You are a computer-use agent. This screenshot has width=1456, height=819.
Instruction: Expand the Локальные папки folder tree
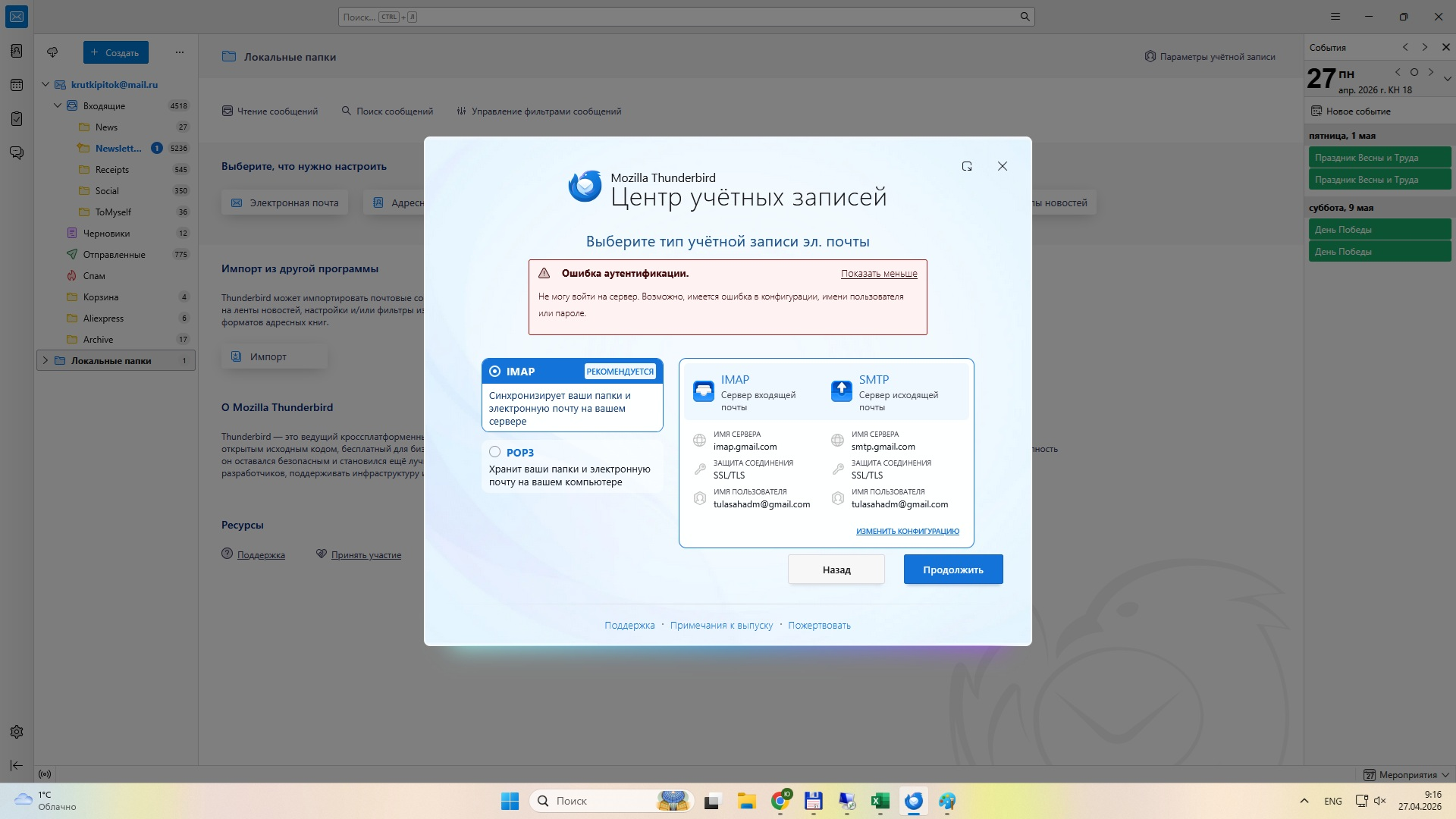pos(45,361)
